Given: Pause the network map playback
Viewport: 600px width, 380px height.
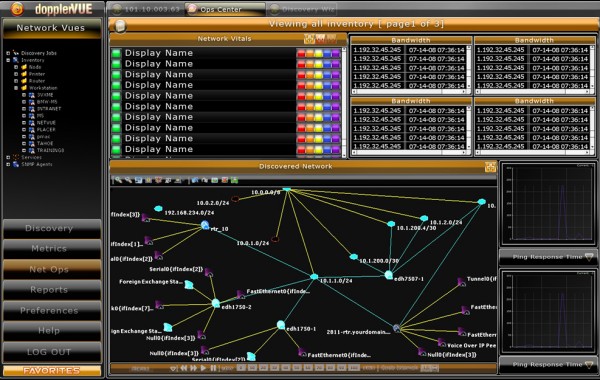Looking at the screenshot, I should point(213,369).
